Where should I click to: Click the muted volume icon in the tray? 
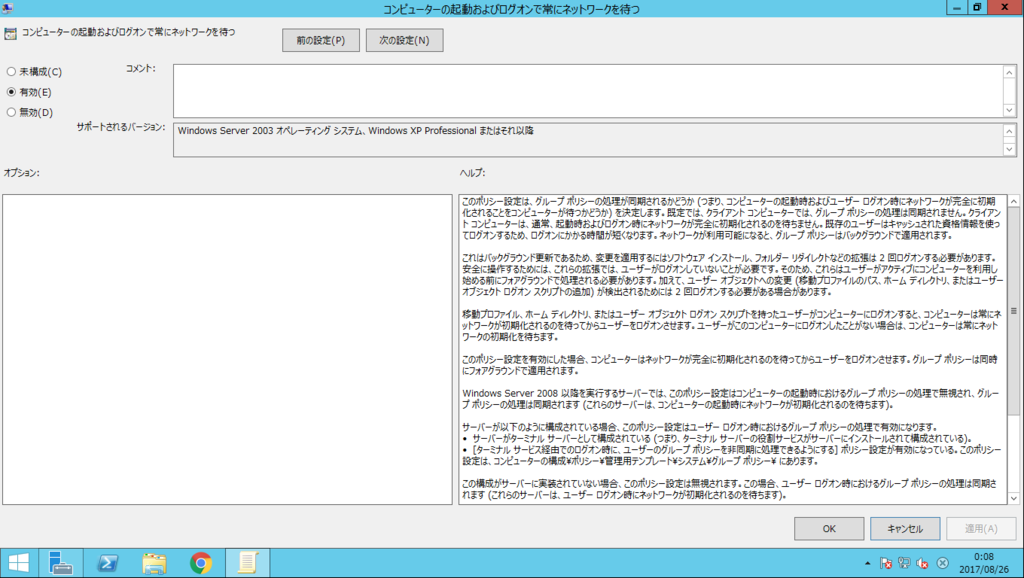tap(922, 564)
